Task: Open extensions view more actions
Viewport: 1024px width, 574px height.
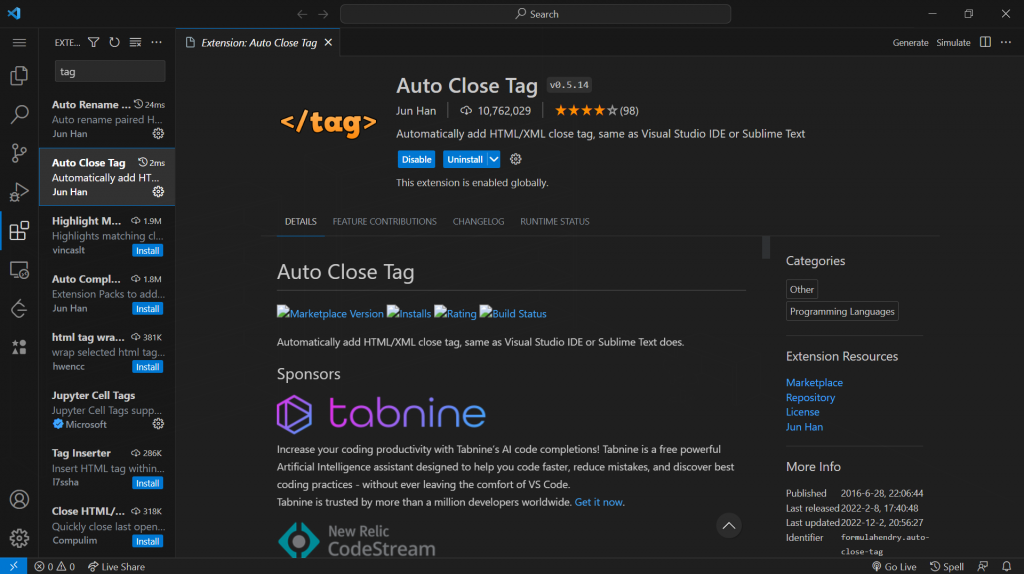Action: coord(156,42)
